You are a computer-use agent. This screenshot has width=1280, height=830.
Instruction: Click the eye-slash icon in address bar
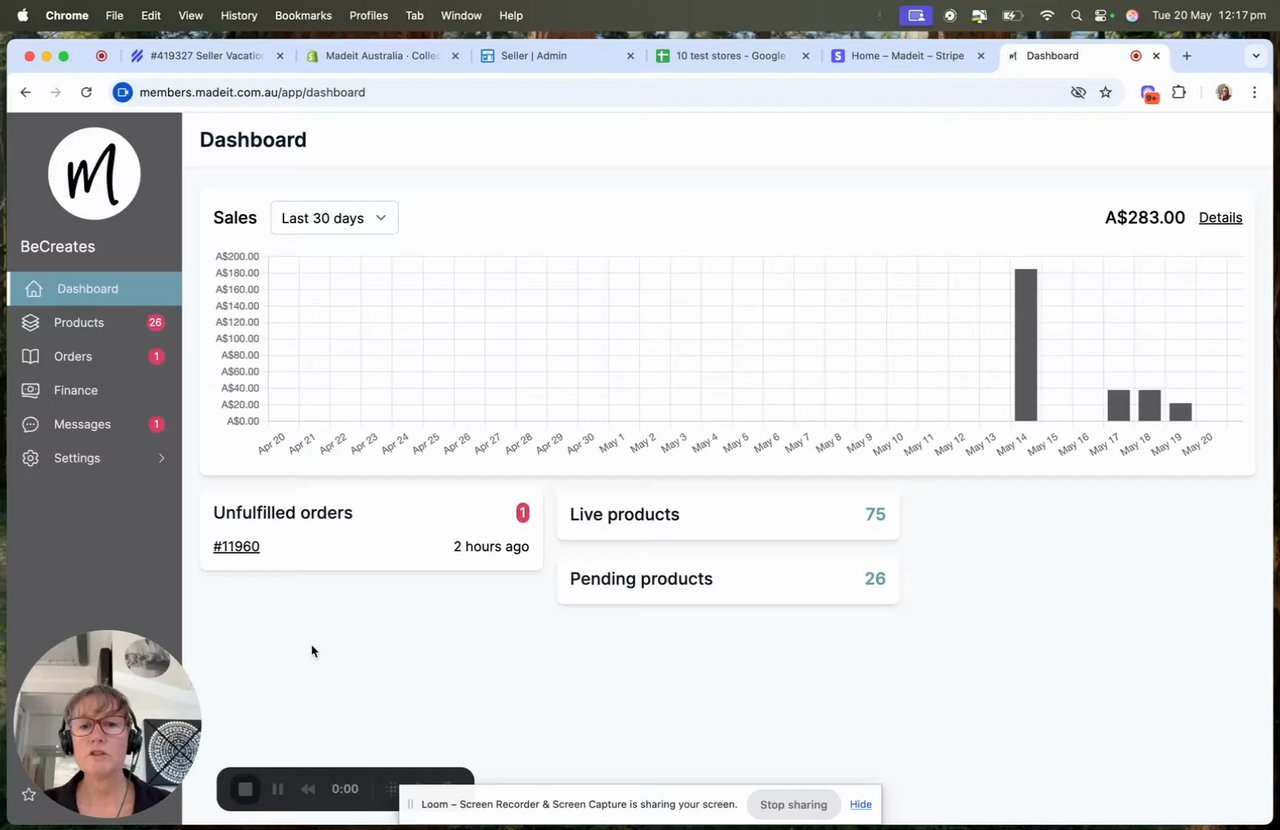1078,92
